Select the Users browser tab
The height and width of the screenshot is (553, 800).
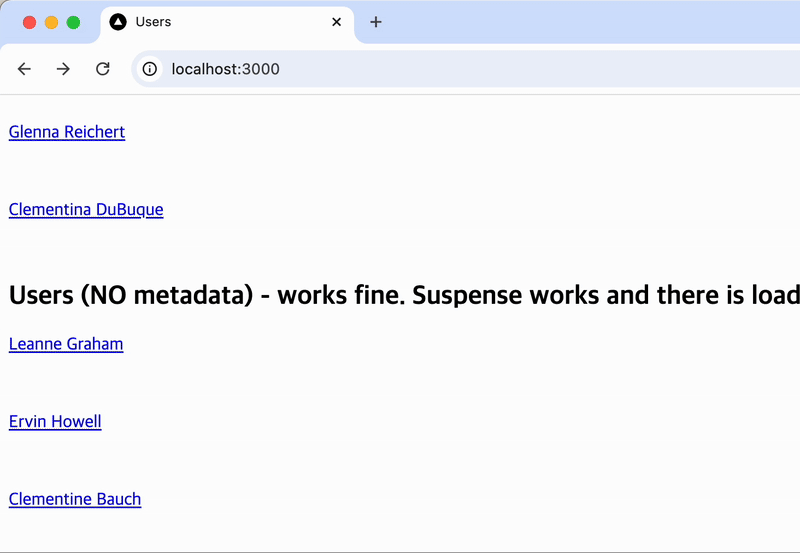tap(227, 22)
